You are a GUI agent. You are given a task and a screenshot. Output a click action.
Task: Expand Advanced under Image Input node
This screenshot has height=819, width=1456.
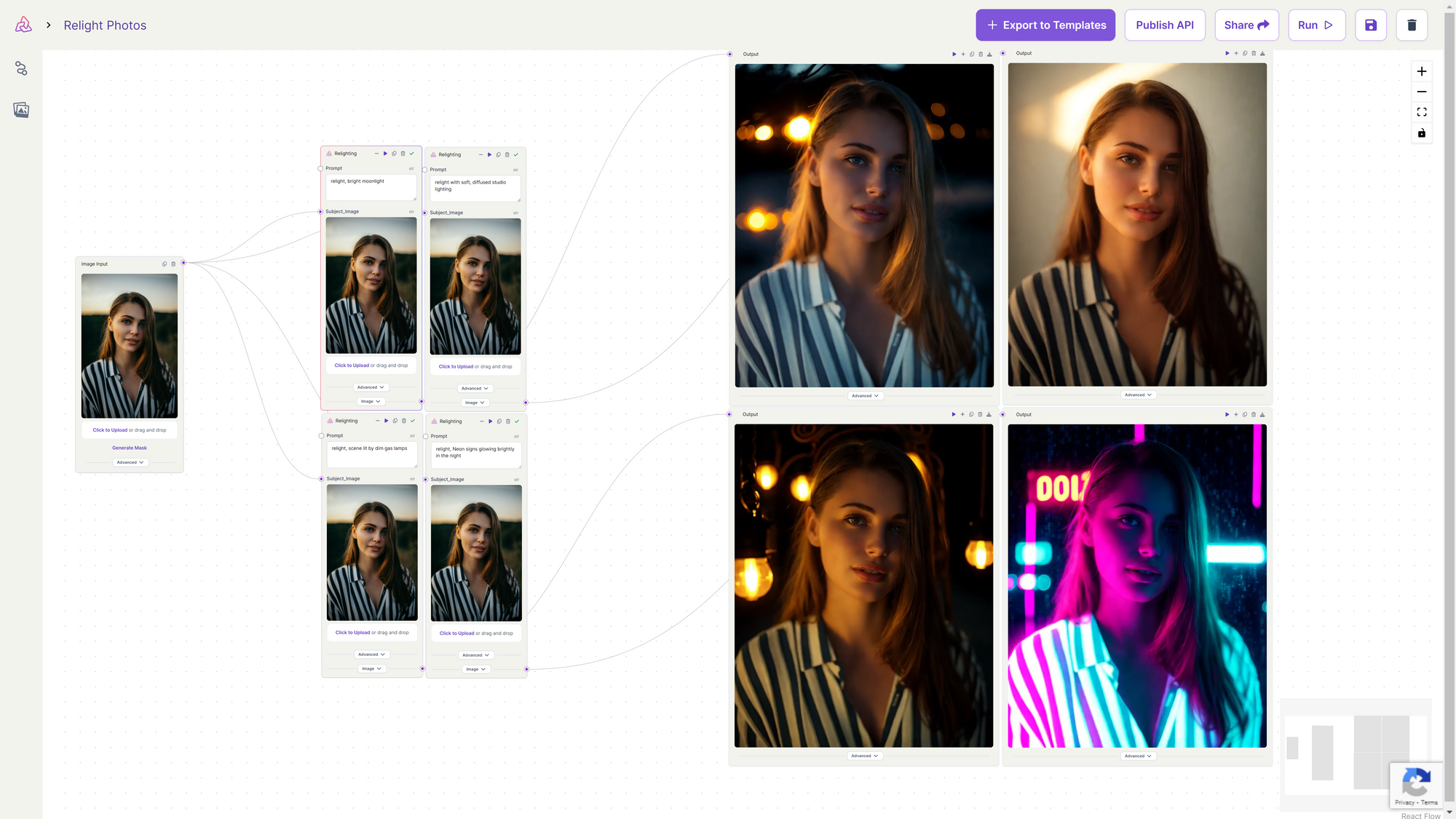(x=130, y=462)
